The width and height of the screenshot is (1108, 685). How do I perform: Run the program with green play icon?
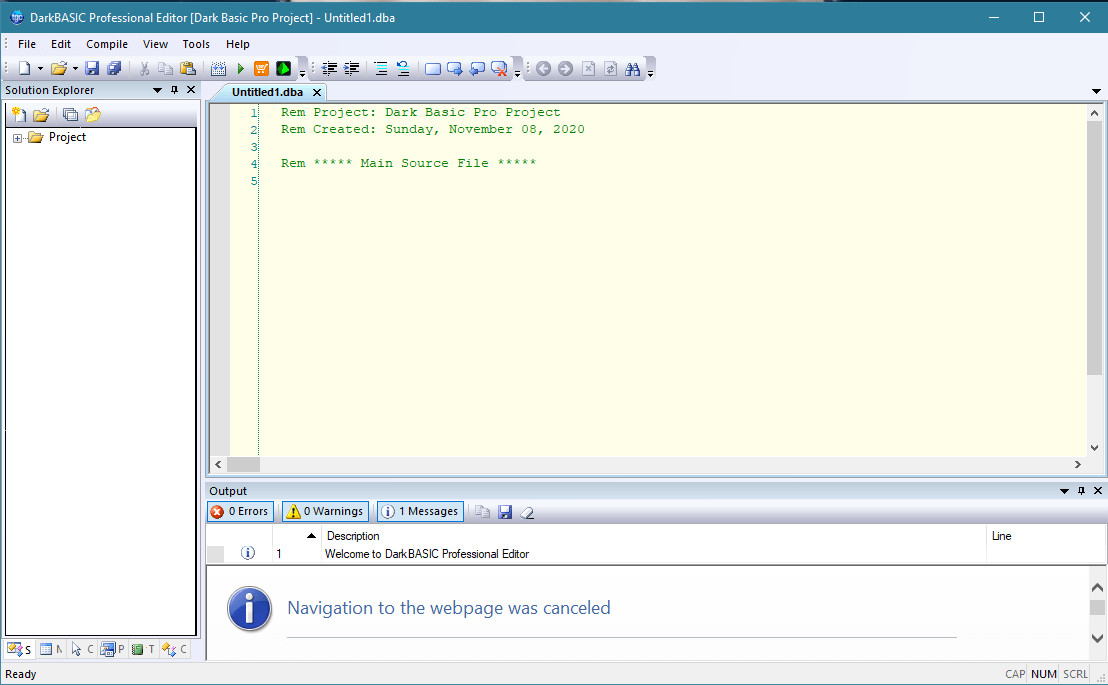tap(240, 69)
